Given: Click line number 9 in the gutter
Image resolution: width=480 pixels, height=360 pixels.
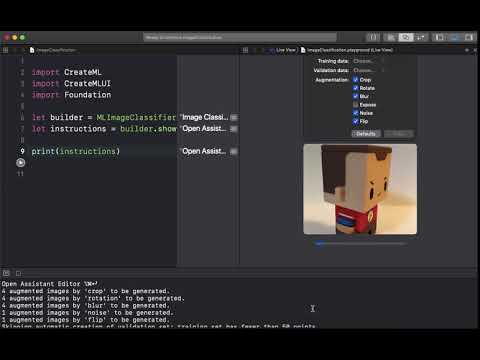Looking at the screenshot, I should point(22,151).
